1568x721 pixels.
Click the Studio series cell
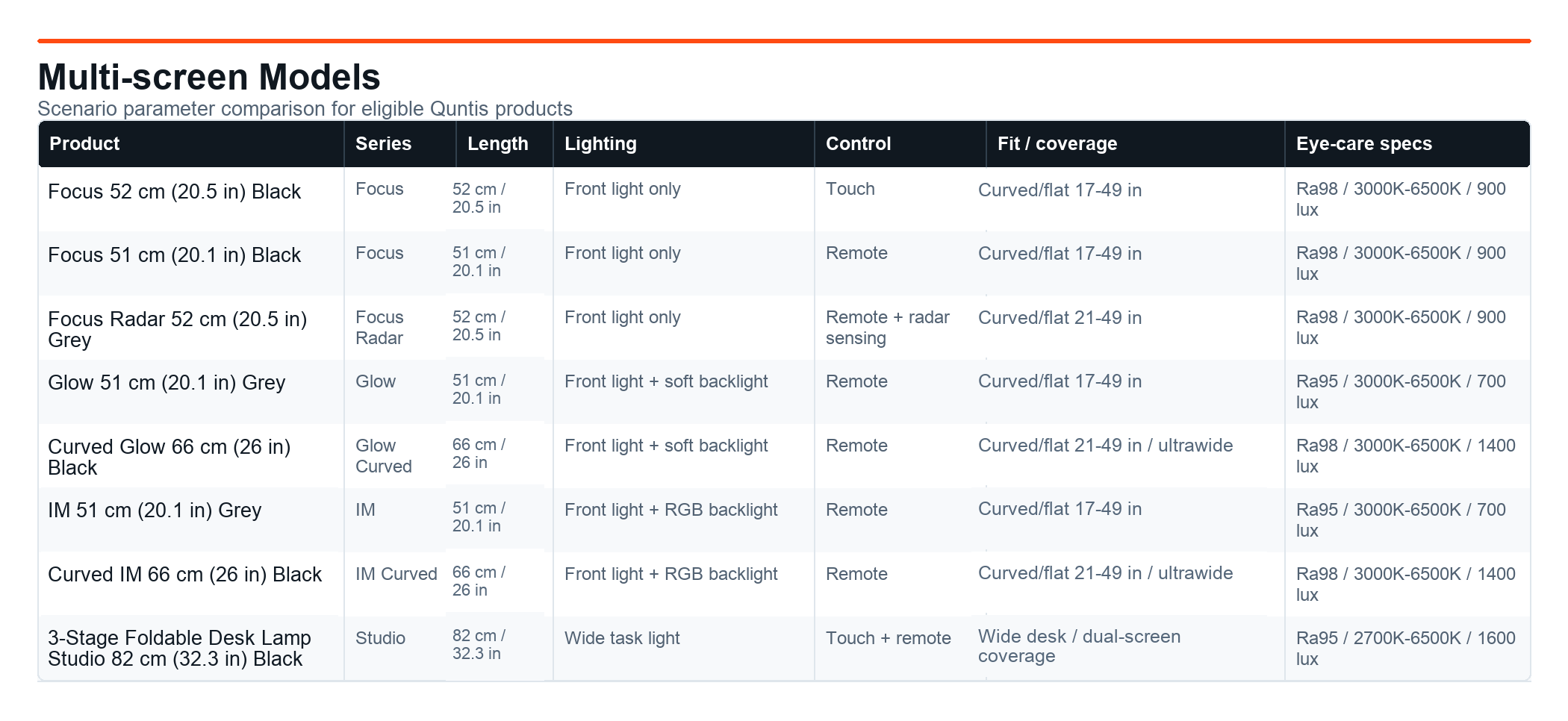(380, 638)
